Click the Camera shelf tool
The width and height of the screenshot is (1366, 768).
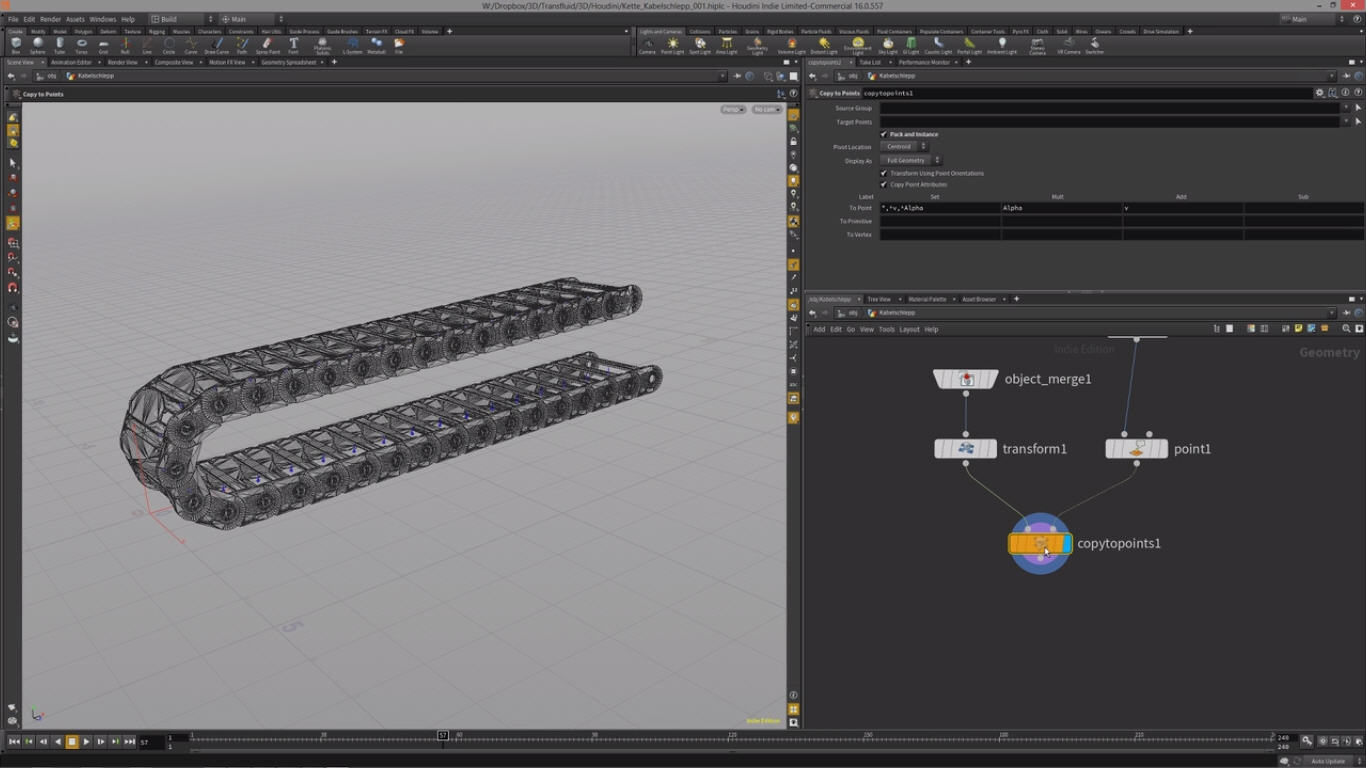pyautogui.click(x=647, y=45)
